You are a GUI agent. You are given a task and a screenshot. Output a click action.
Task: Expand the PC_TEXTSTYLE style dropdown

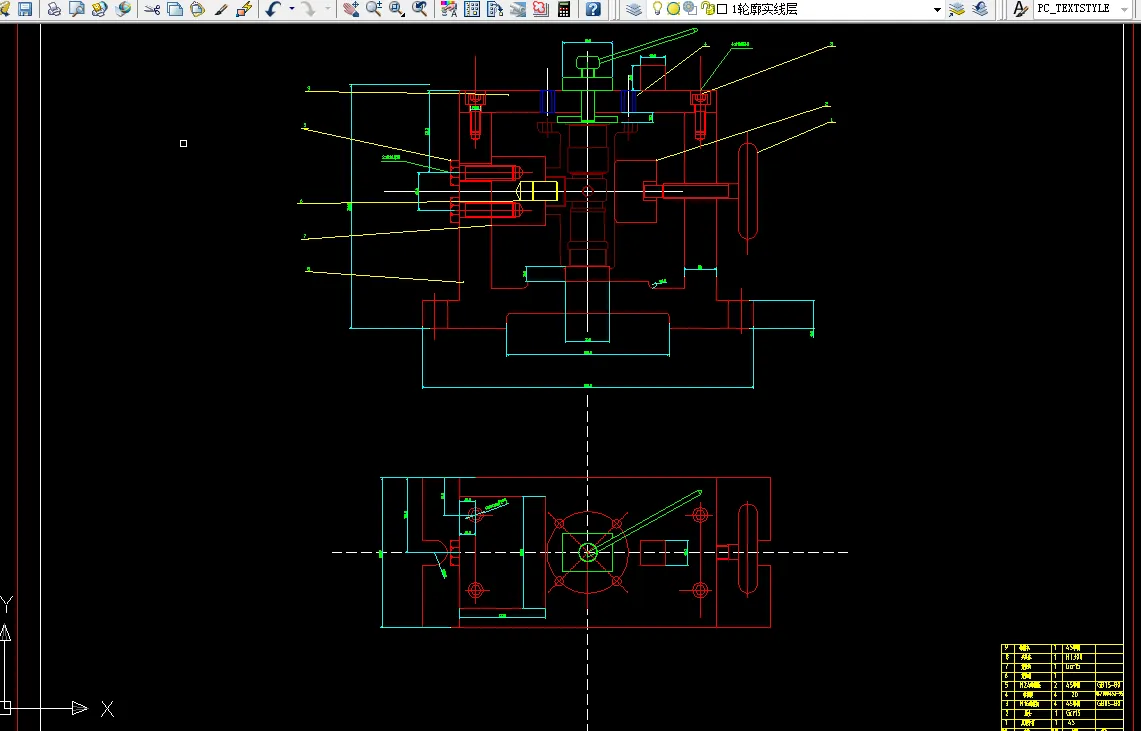pos(1126,9)
